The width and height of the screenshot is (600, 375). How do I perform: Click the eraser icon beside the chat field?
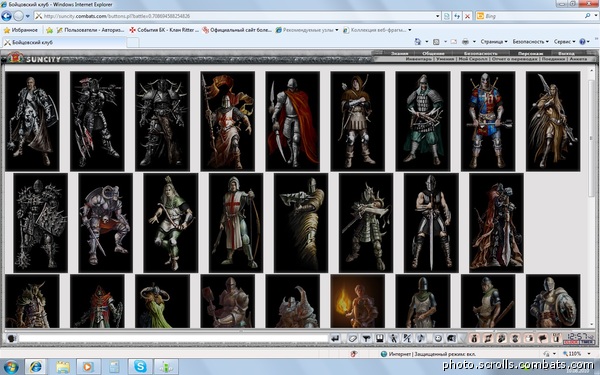pyautogui.click(x=353, y=338)
